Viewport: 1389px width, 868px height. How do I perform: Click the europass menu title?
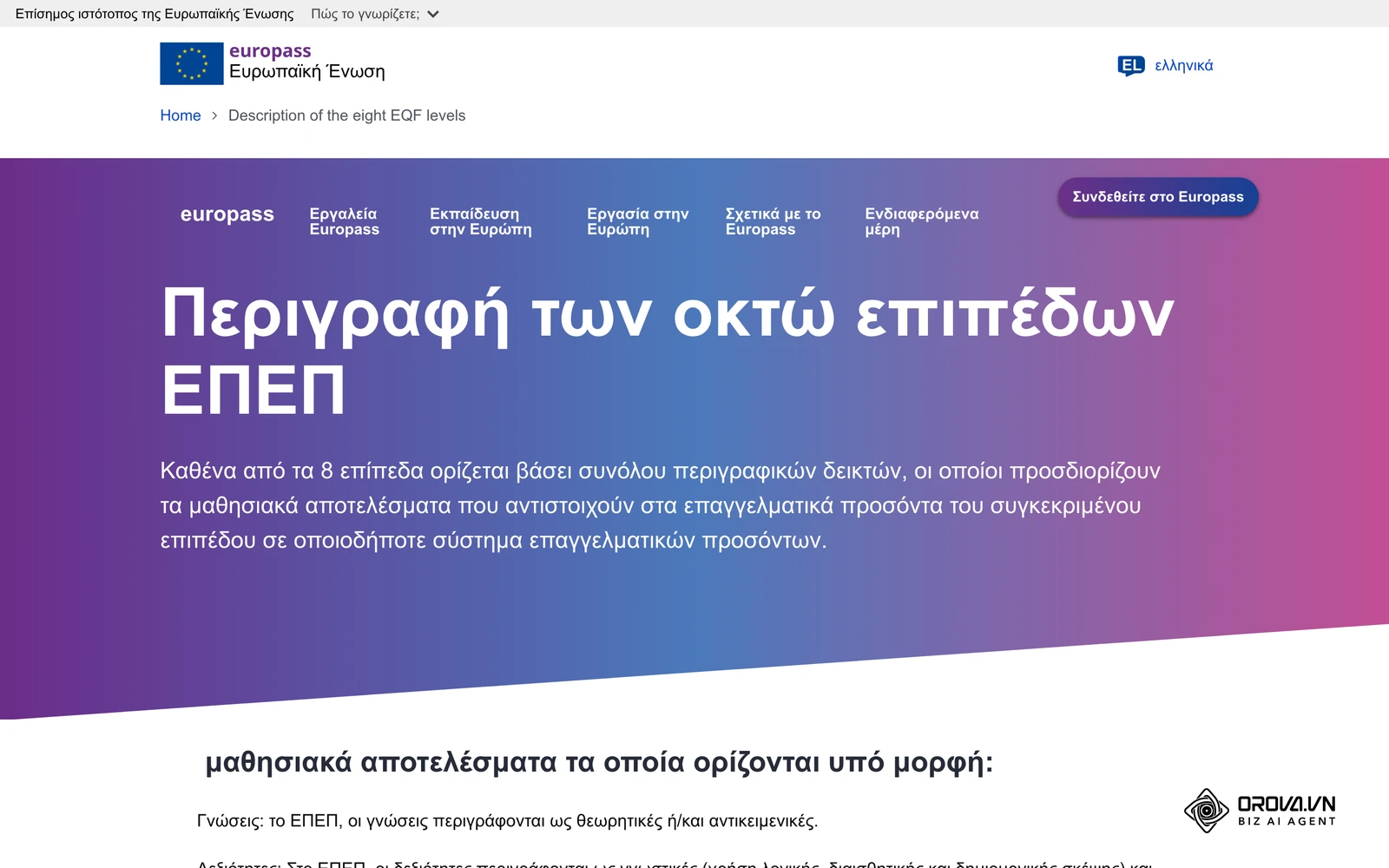pos(227,214)
